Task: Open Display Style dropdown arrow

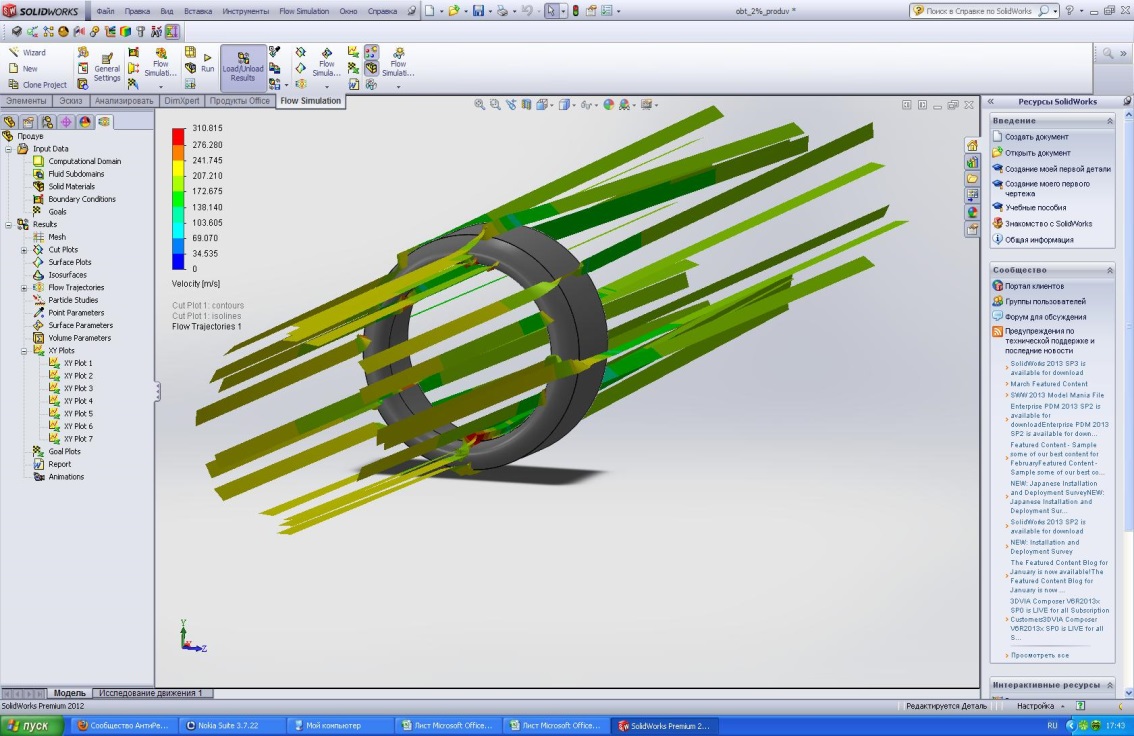Action: [575, 106]
